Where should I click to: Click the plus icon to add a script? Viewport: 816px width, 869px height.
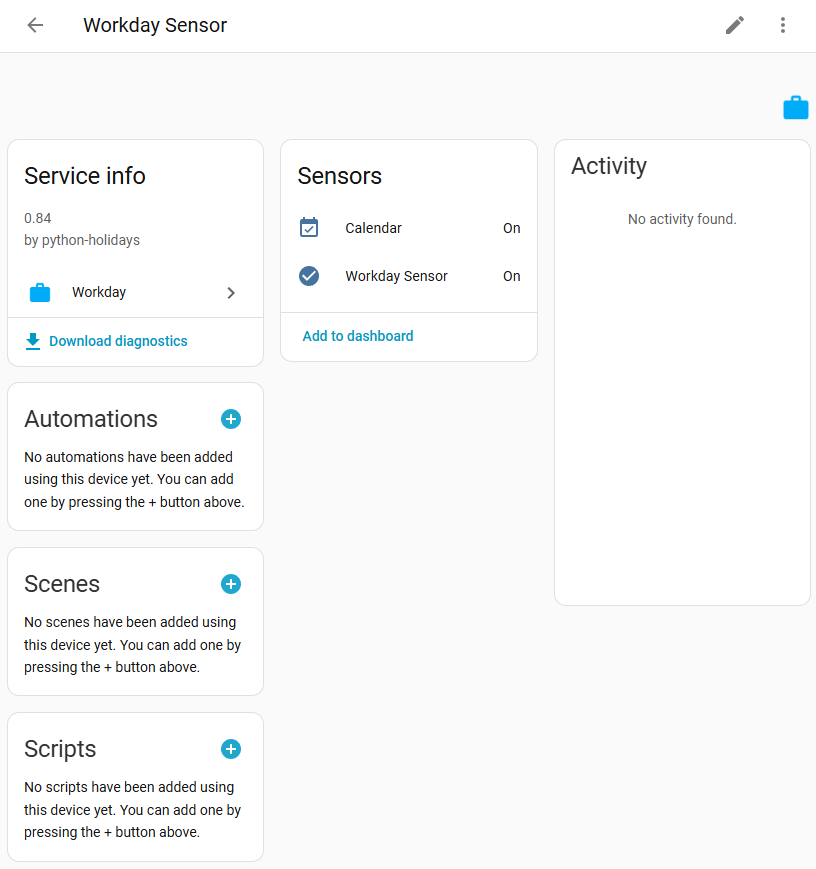tap(231, 748)
